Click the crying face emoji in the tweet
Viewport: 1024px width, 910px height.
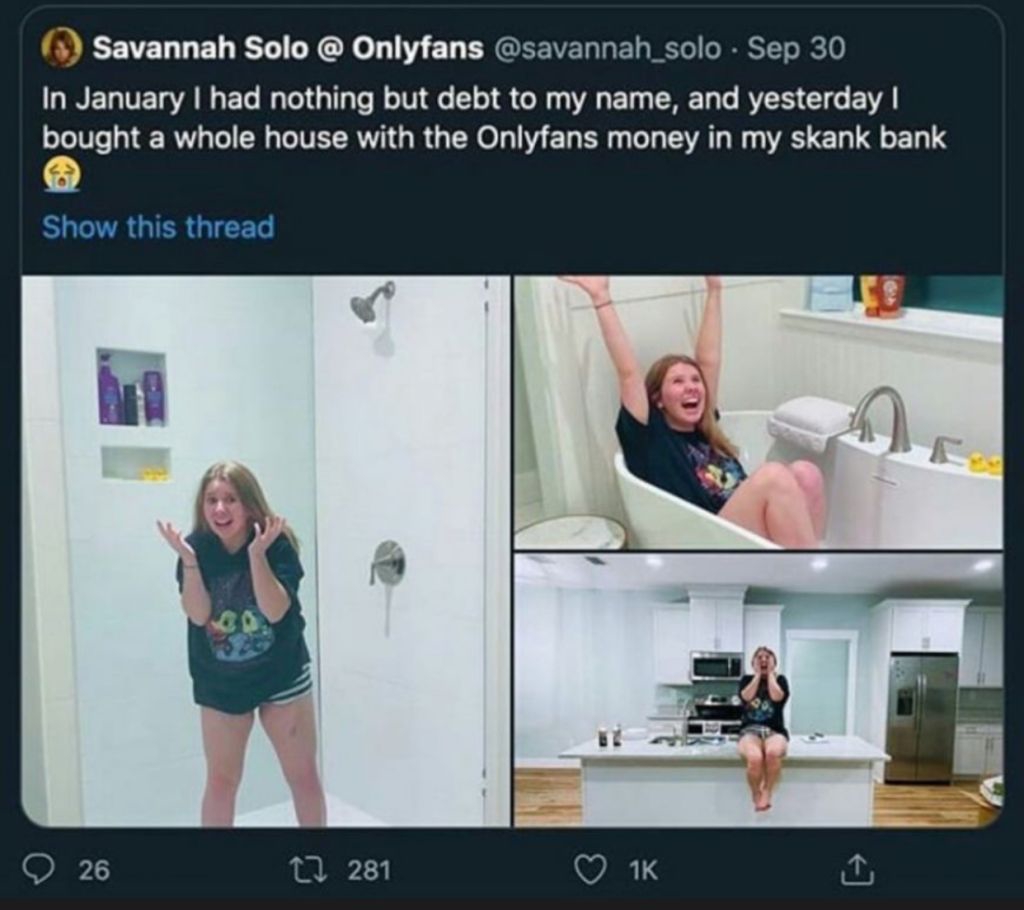coord(60,177)
